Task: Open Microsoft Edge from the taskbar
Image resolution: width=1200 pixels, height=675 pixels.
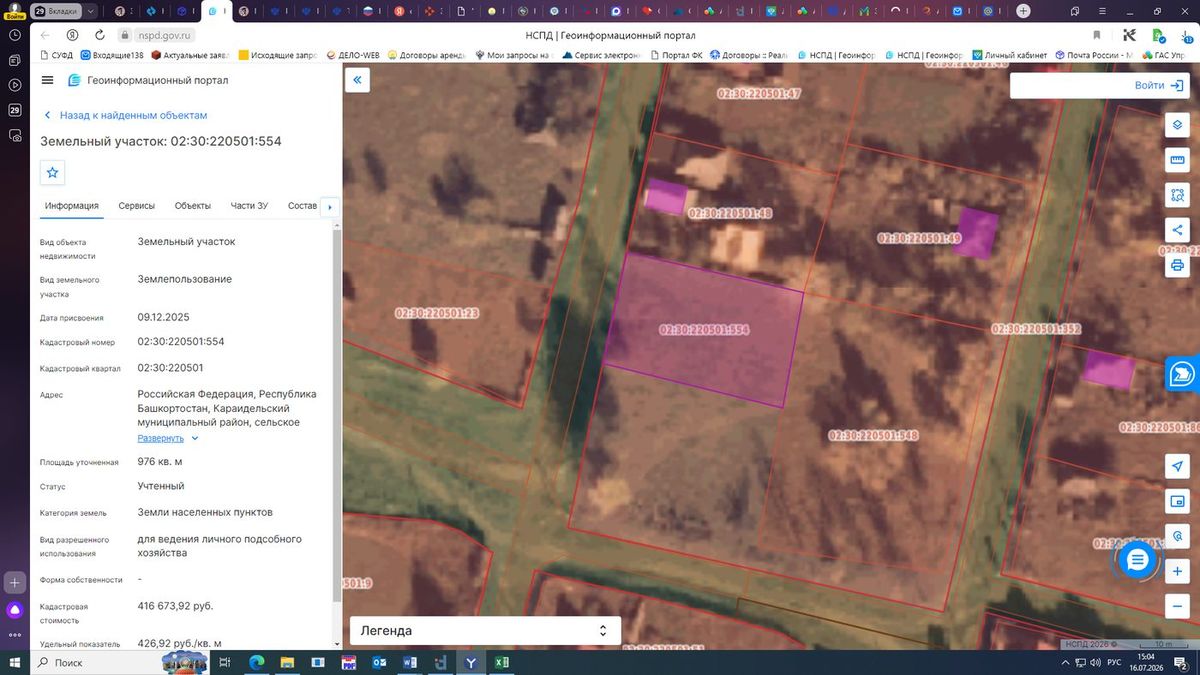Action: click(x=256, y=662)
